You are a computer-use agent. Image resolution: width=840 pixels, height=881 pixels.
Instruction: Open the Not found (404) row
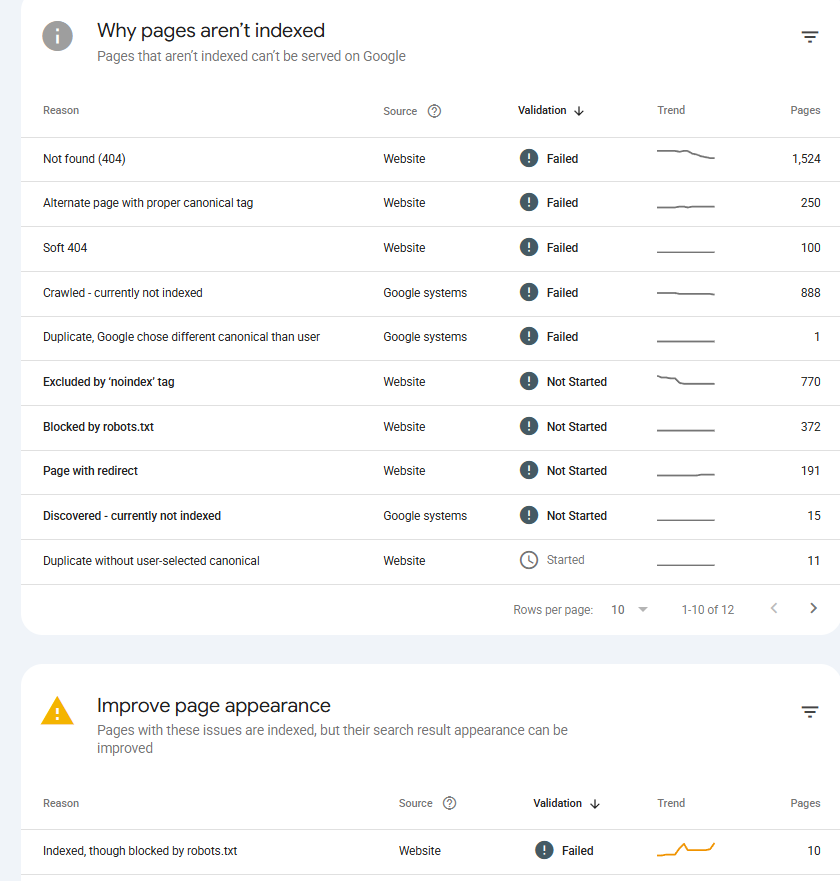(x=430, y=159)
